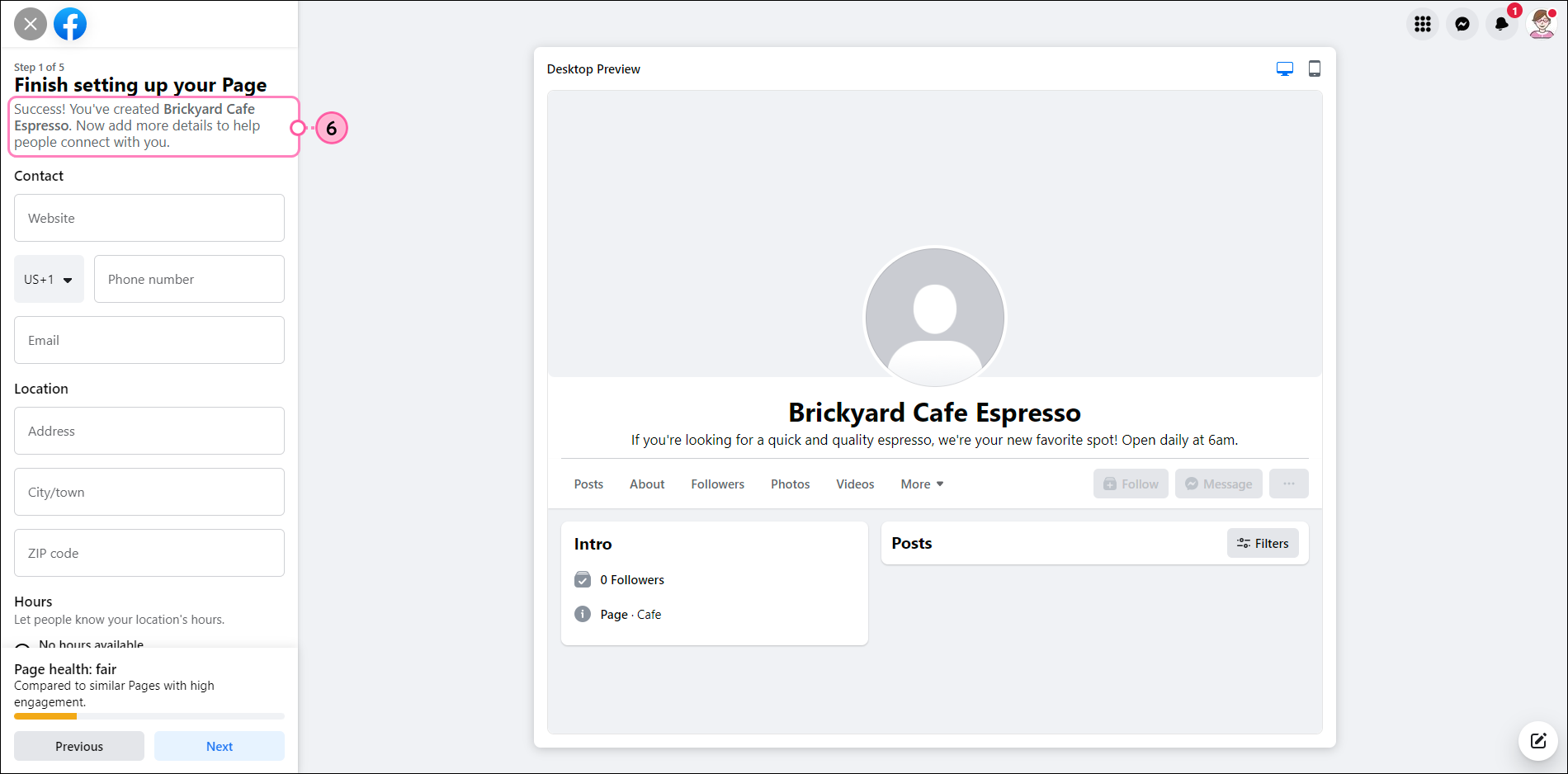
Task: Open the account profile avatar menu
Action: point(1542,24)
